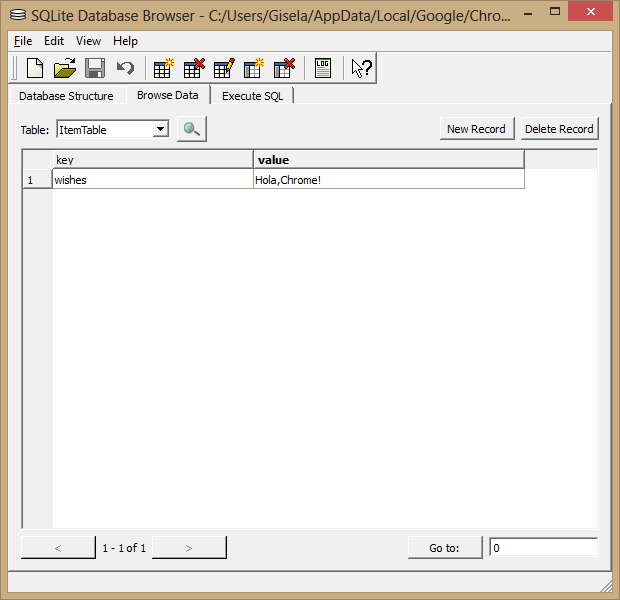This screenshot has height=600, width=620.
Task: Close the SQLite Database Browser window
Action: pyautogui.click(x=591, y=11)
